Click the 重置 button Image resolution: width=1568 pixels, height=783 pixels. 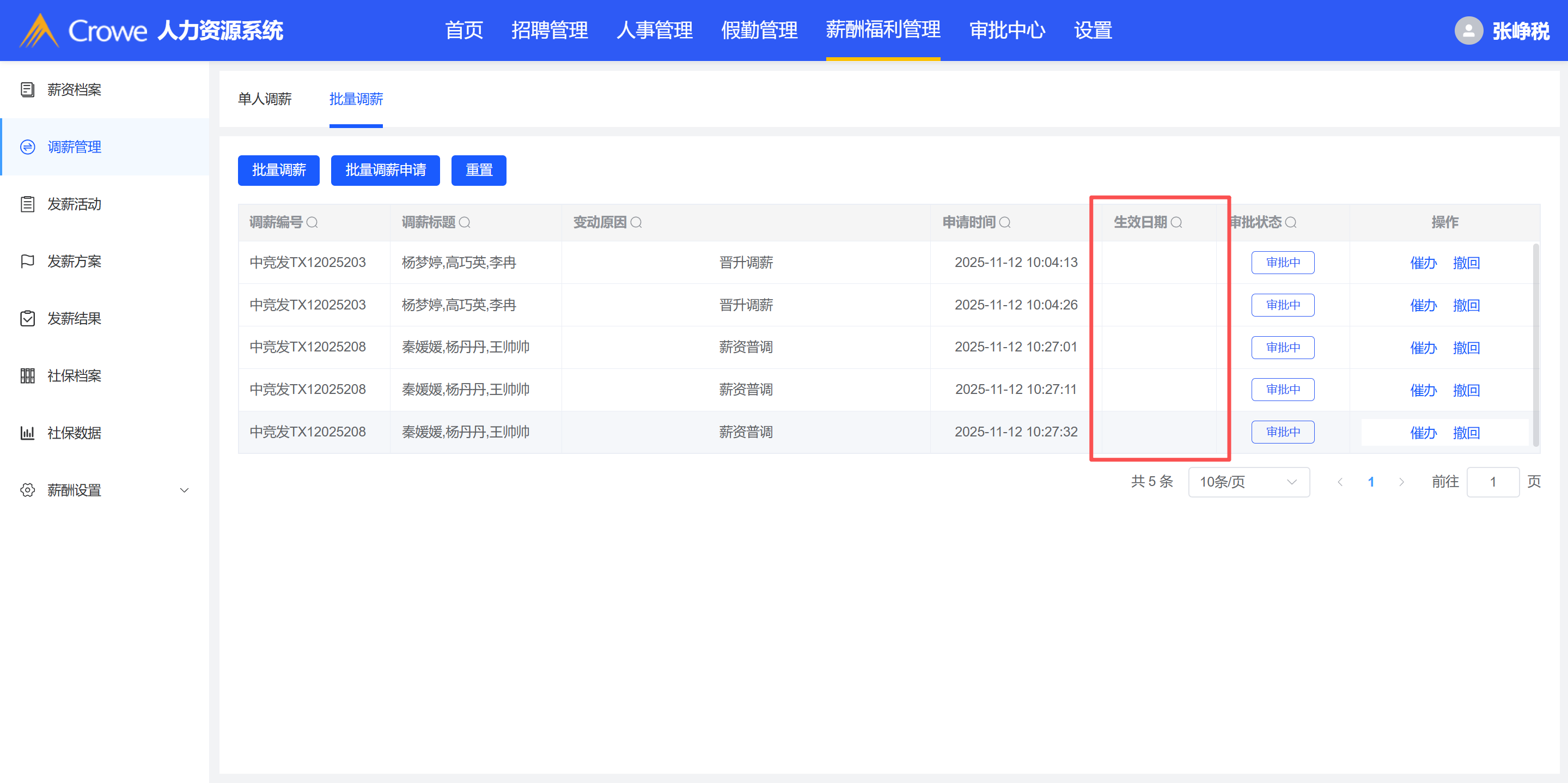[x=478, y=170]
